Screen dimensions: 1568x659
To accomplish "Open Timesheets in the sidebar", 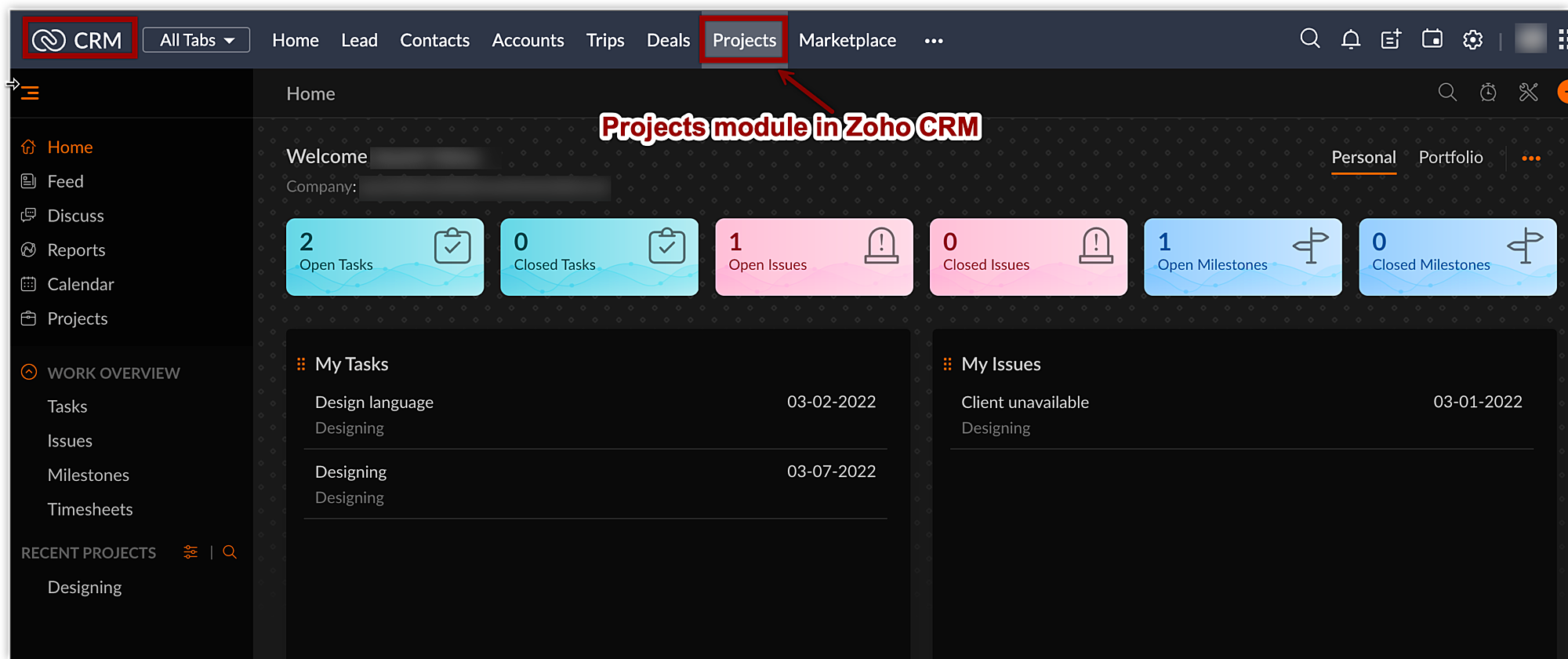I will click(90, 510).
